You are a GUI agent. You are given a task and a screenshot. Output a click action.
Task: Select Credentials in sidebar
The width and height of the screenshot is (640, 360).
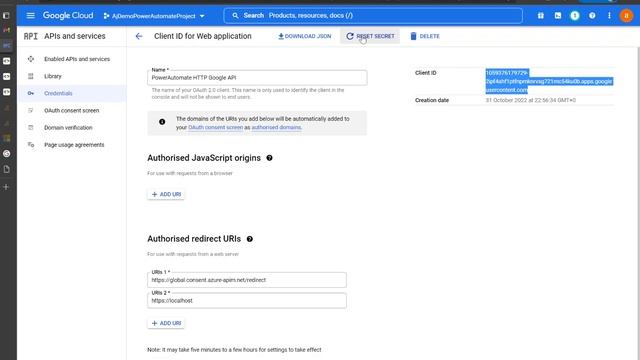(x=58, y=93)
